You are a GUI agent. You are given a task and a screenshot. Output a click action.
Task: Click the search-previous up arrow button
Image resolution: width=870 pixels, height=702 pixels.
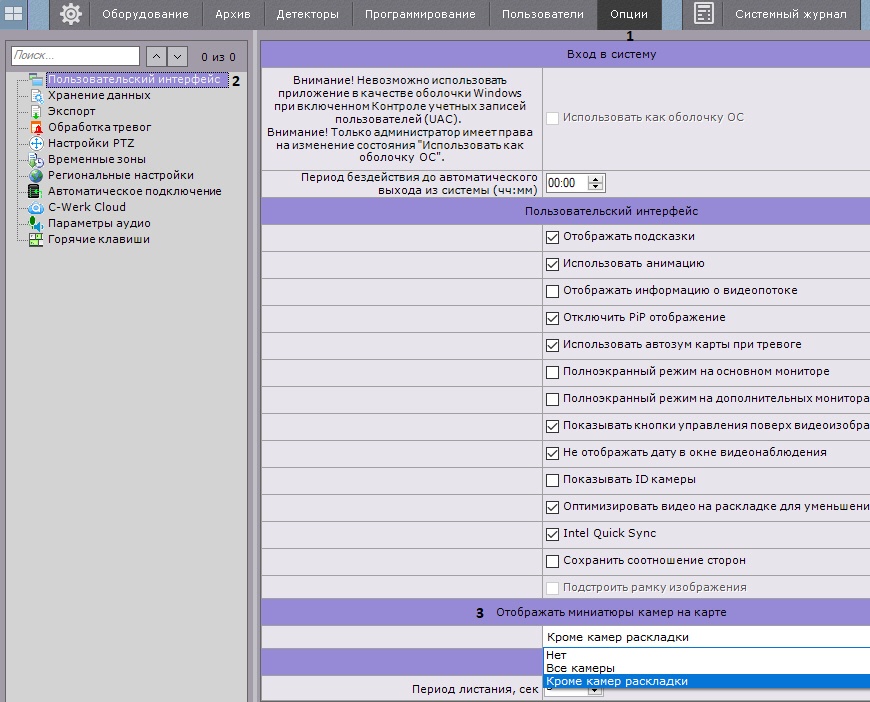[156, 57]
